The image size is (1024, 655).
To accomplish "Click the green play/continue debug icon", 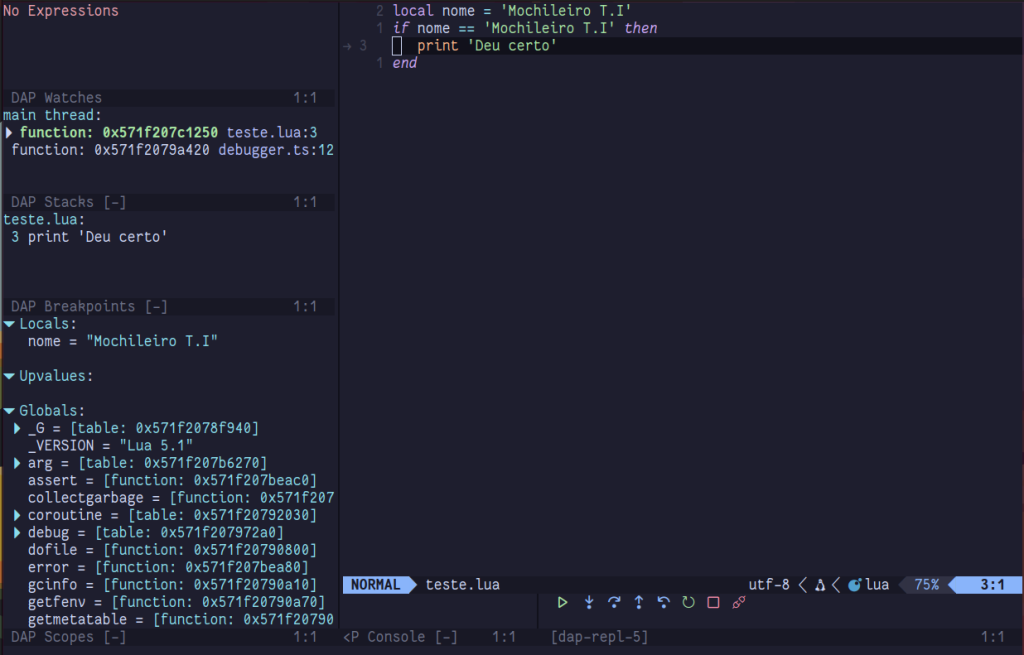I will point(563,602).
